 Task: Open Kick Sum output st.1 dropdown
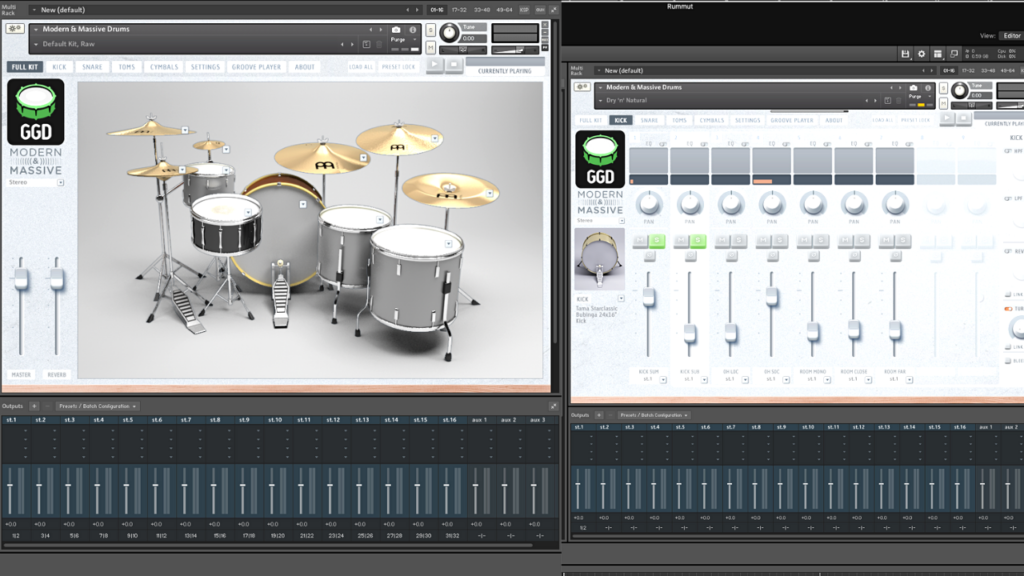click(x=663, y=380)
